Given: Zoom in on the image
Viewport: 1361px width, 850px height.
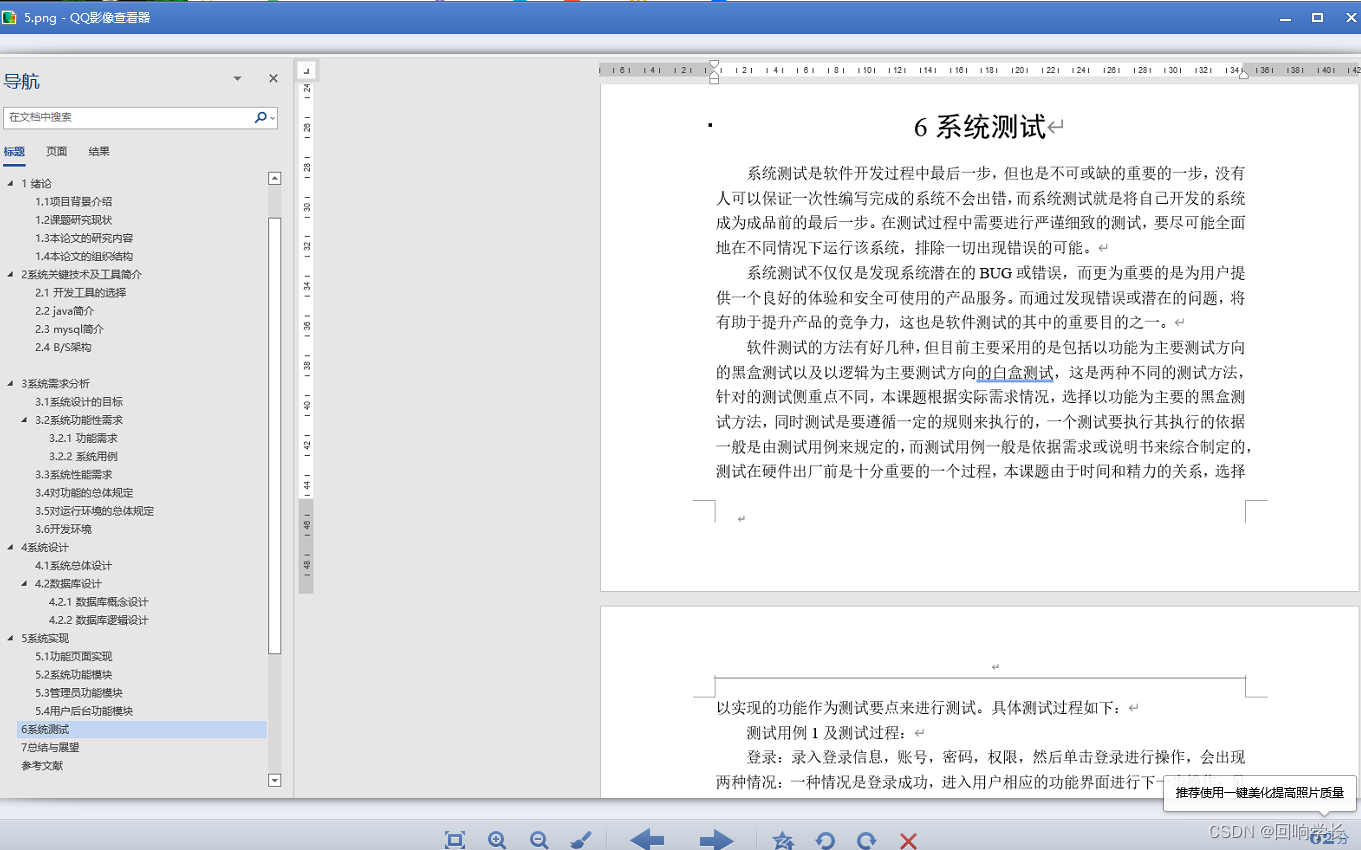Looking at the screenshot, I should (497, 837).
